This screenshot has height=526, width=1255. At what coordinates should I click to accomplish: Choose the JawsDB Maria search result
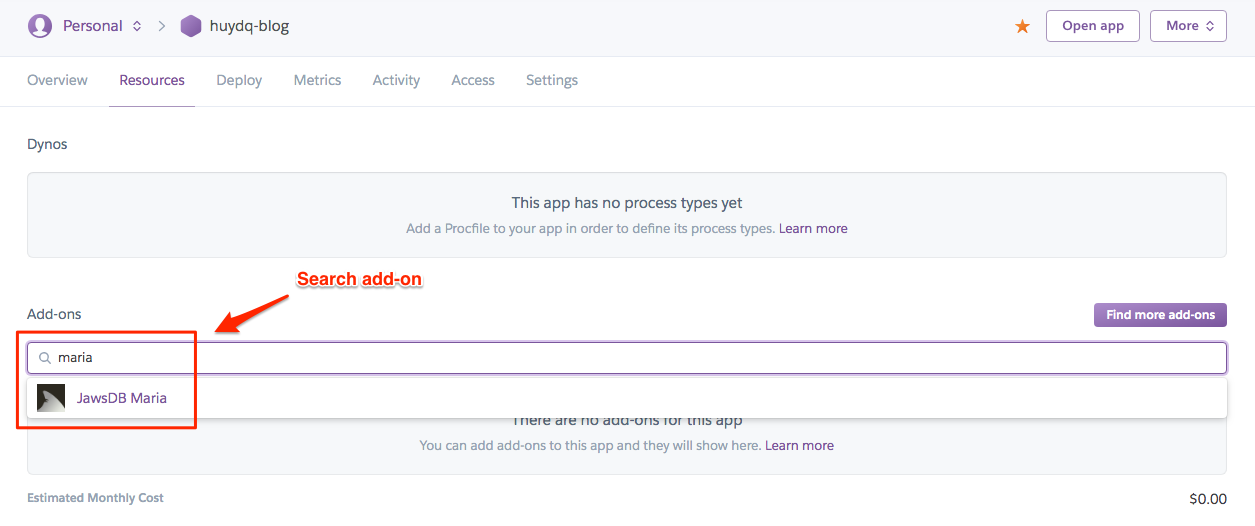pyautogui.click(x=627, y=398)
